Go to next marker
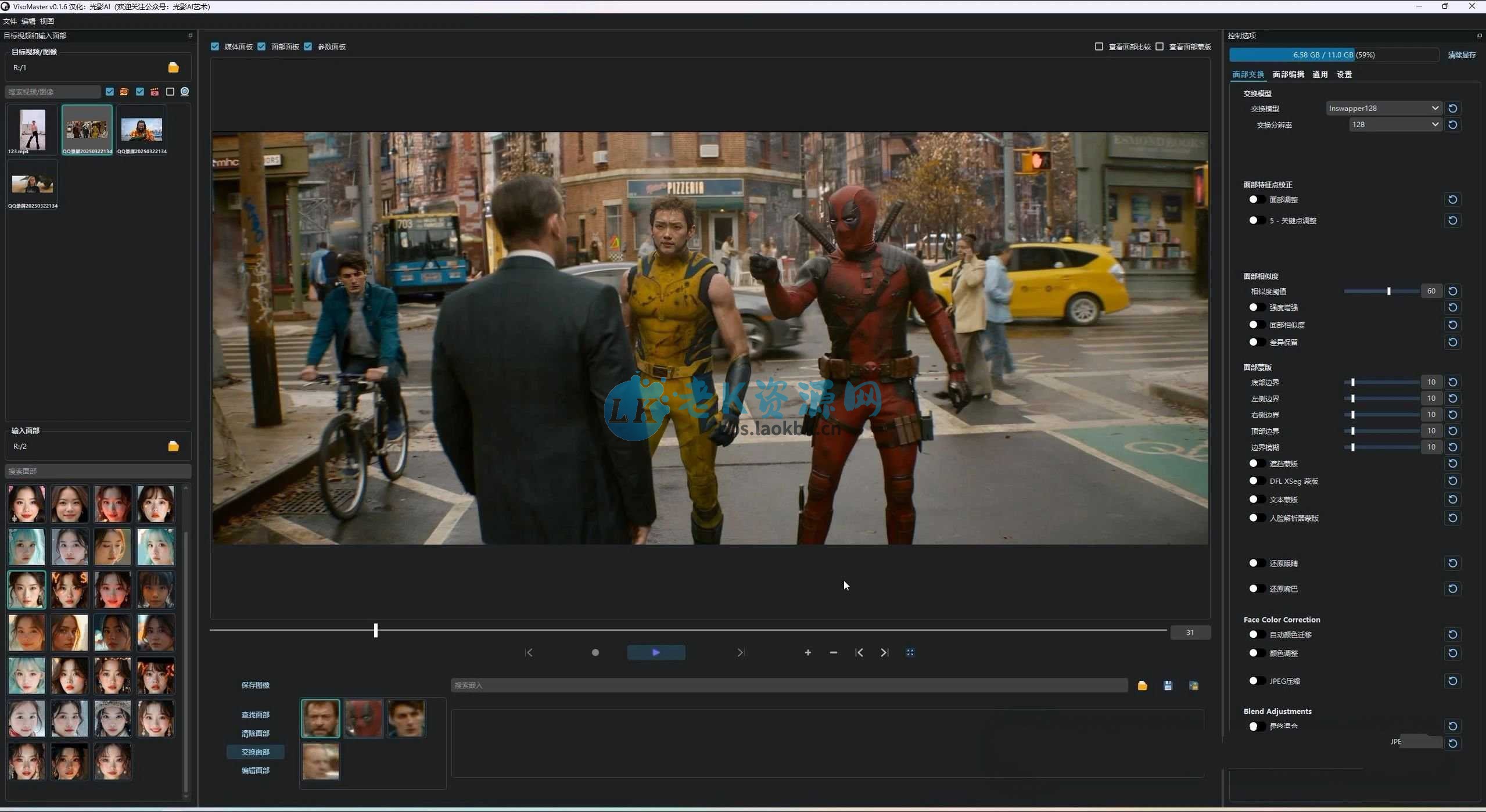This screenshot has width=1486, height=812. coord(885,652)
